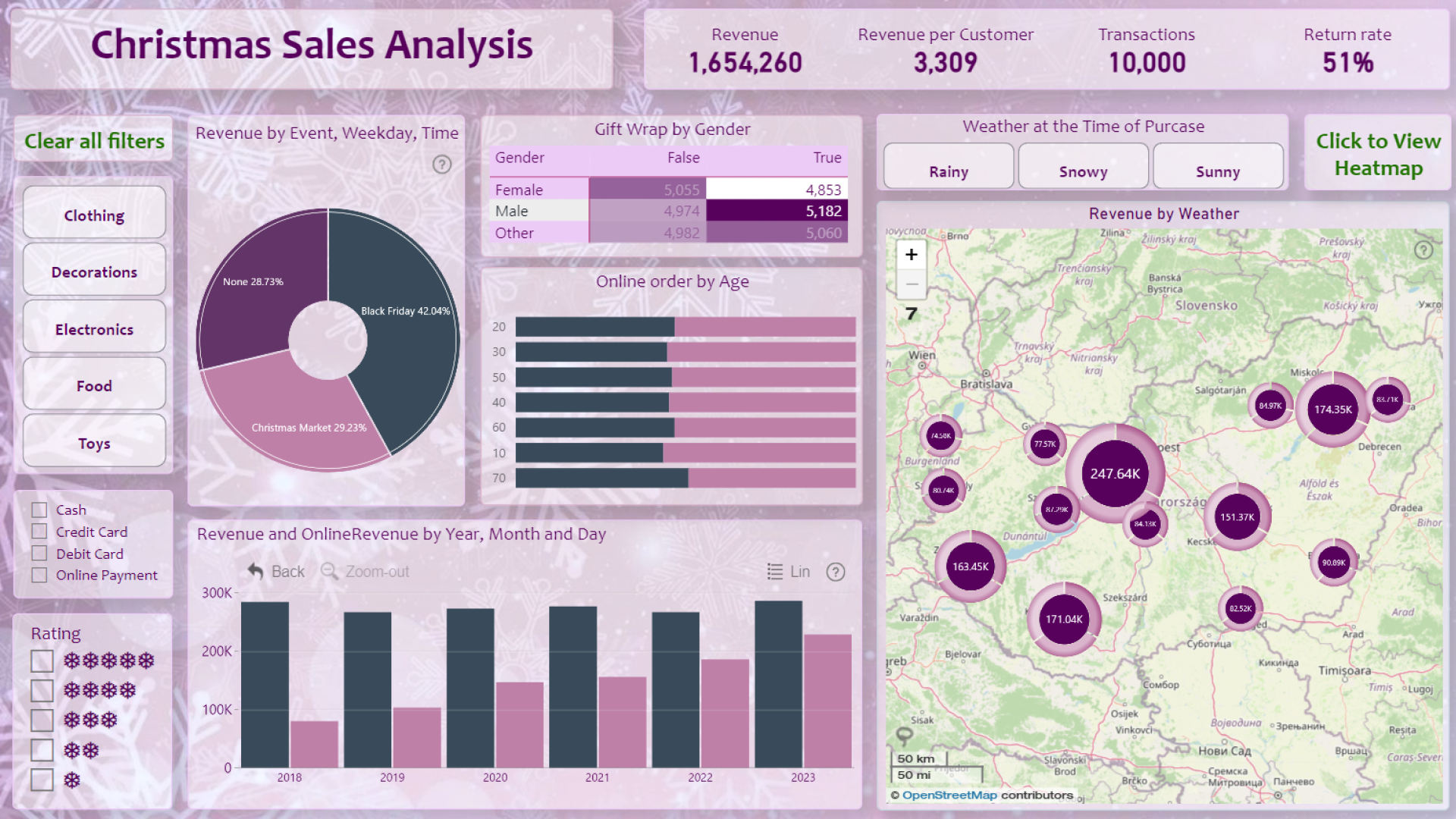The height and width of the screenshot is (819, 1456).
Task: Tick the three-star rating checkbox
Action: [x=42, y=720]
